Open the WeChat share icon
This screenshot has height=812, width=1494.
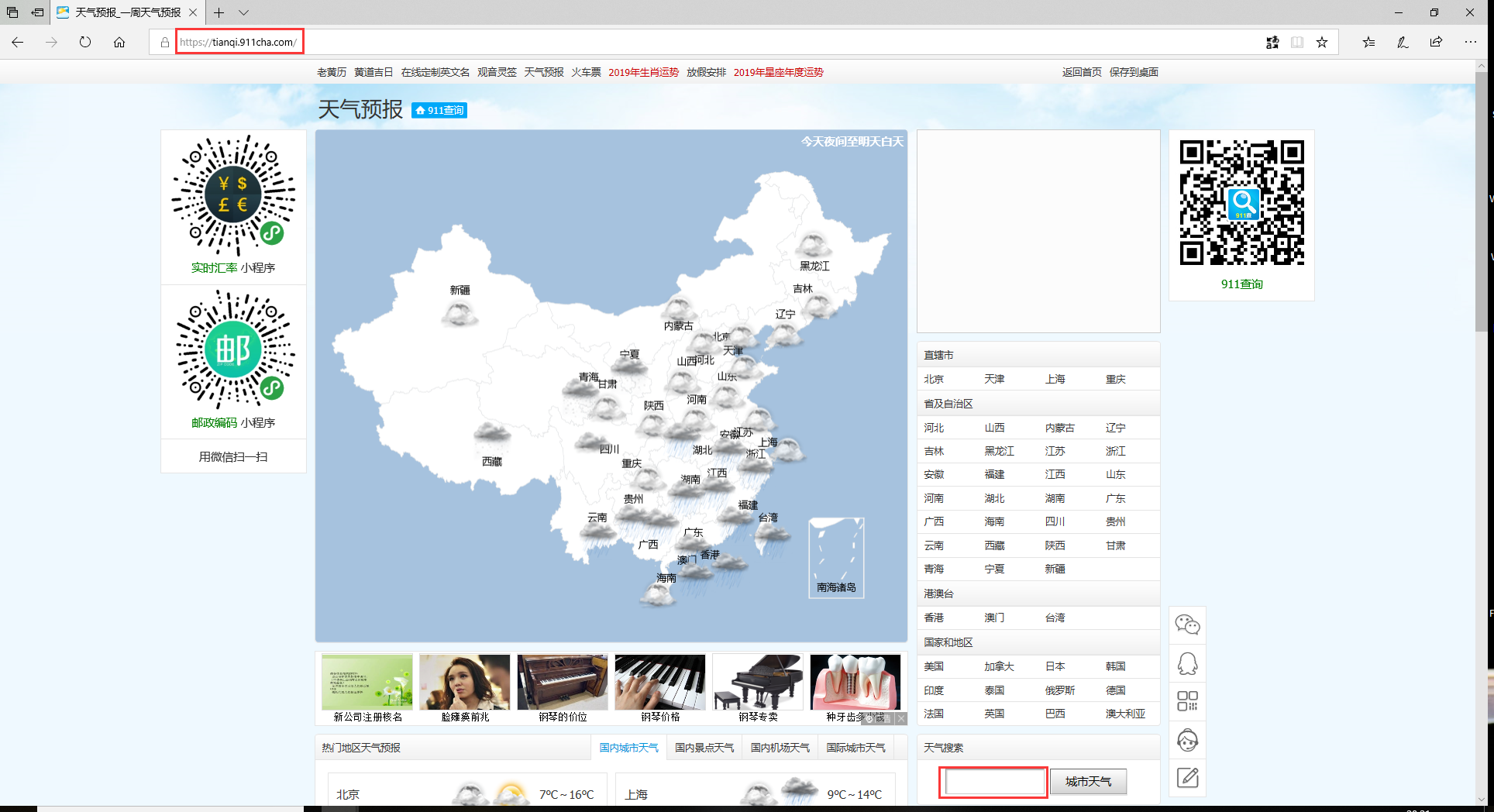1187,624
